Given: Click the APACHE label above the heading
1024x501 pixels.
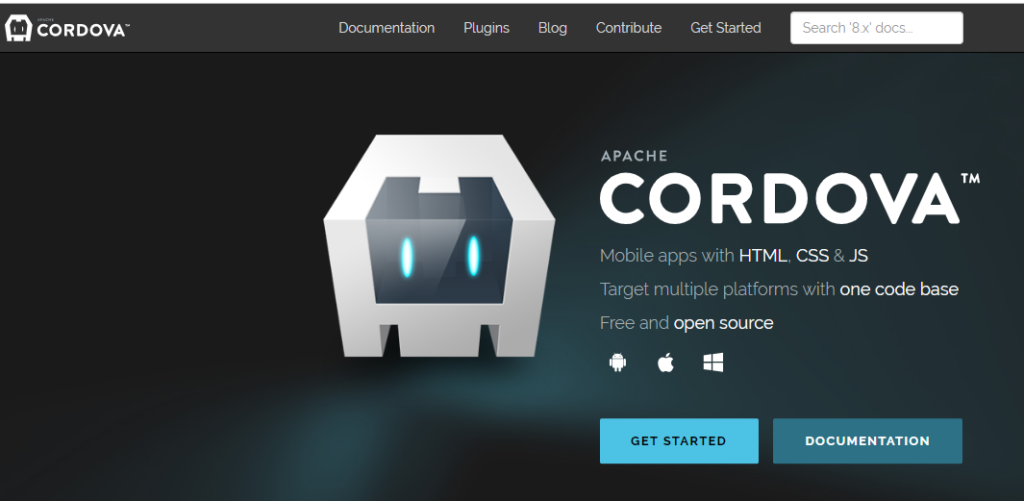Looking at the screenshot, I should coord(634,156).
